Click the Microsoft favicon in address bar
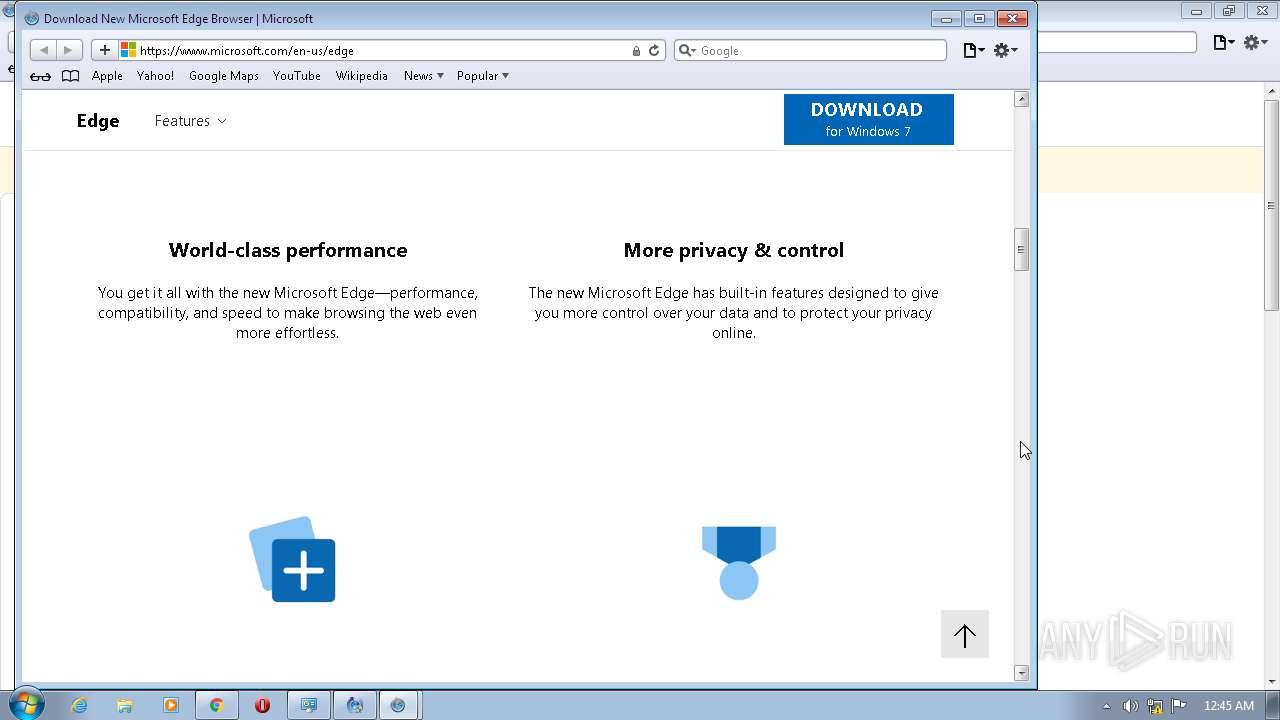Screen dimensions: 1280x720 coord(128,50)
